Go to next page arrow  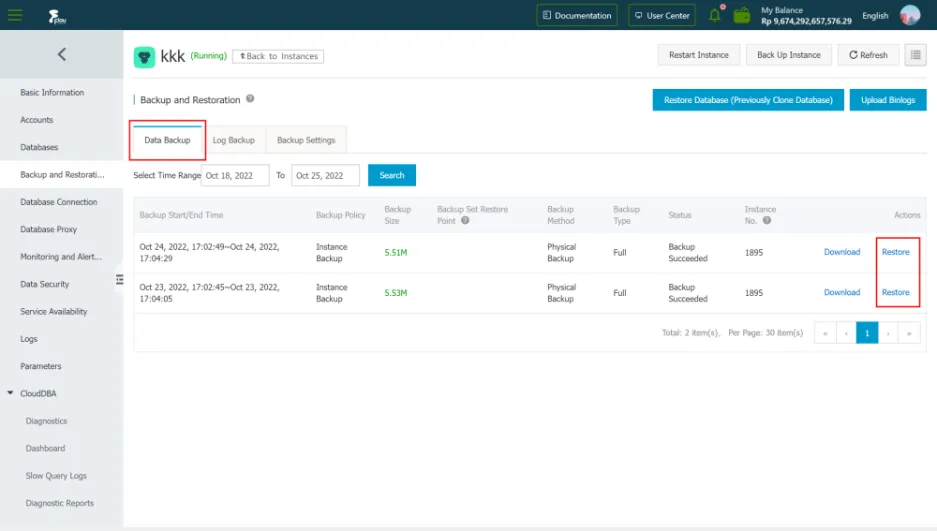[888, 333]
